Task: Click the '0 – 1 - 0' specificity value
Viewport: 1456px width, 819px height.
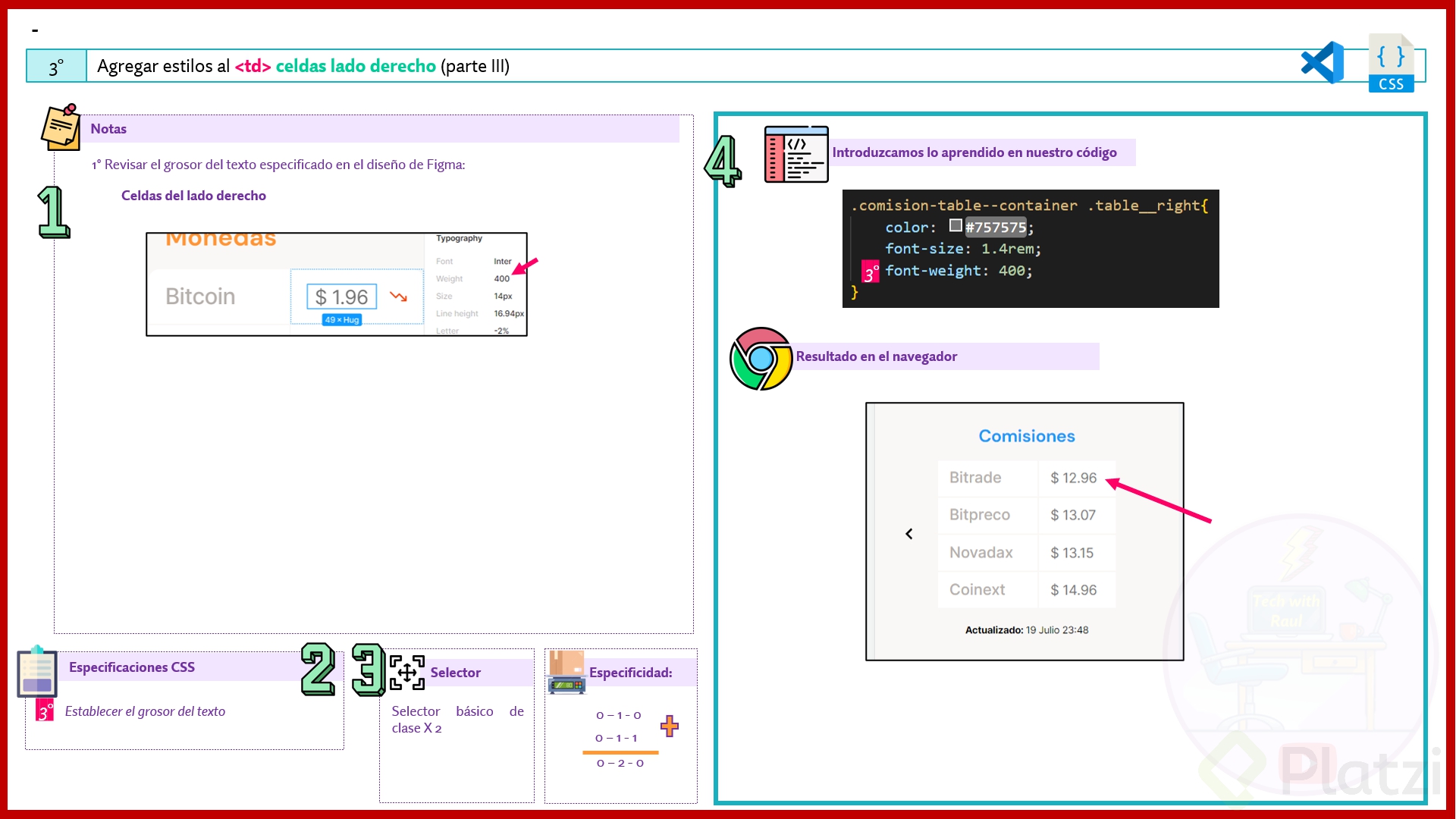Action: 619,715
